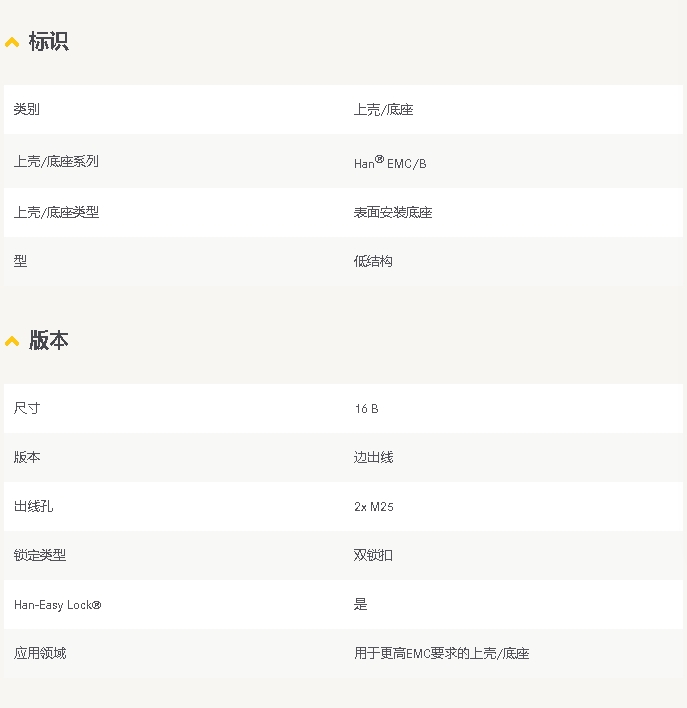The width and height of the screenshot is (687, 708).
Task: Select the 双锁扣 value
Action: [373, 555]
